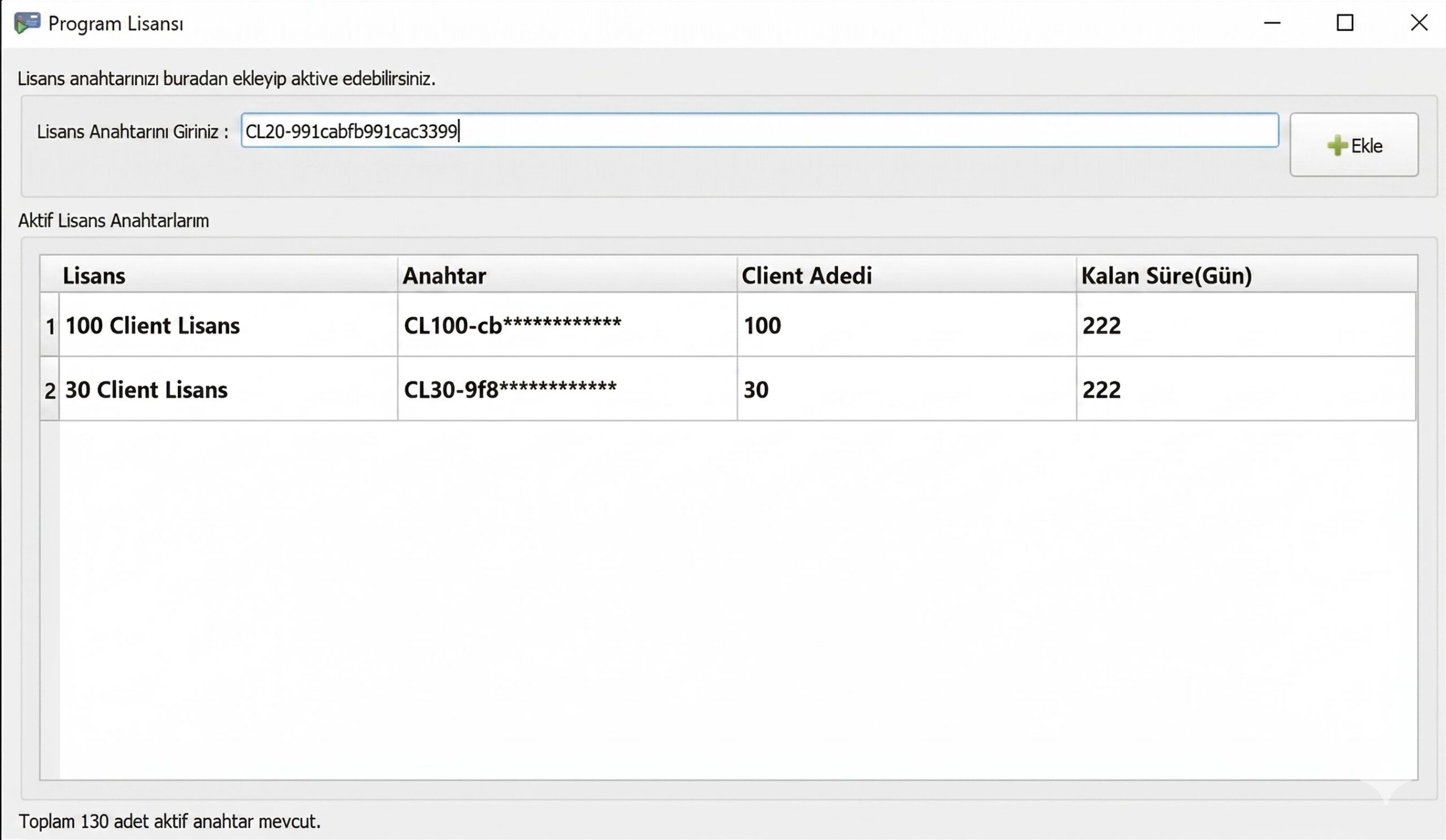
Task: Select the row labeled 100 Client Lisans
Action: tap(152, 325)
